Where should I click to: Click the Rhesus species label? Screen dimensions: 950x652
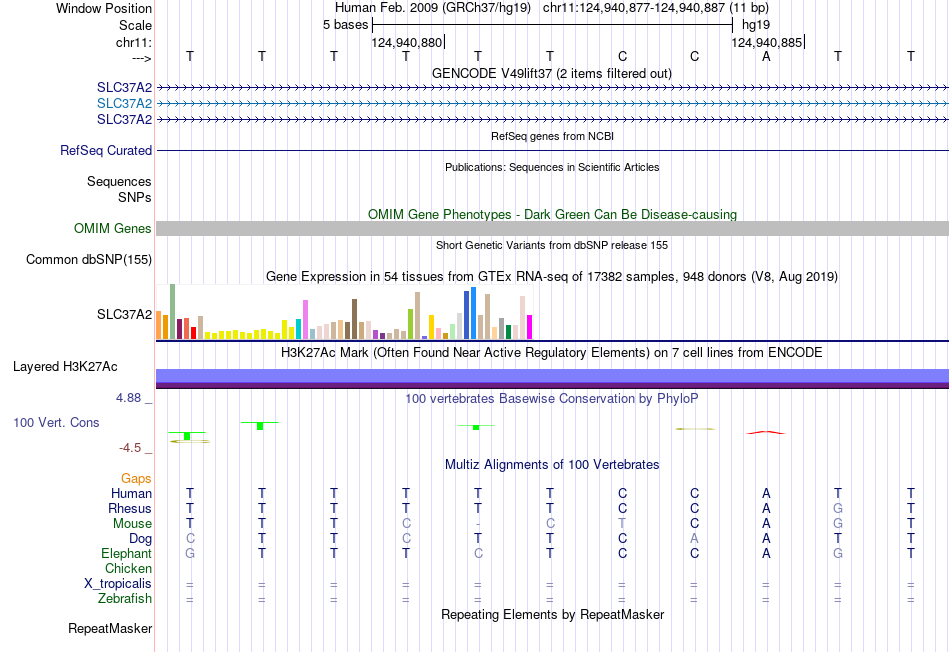point(130,508)
